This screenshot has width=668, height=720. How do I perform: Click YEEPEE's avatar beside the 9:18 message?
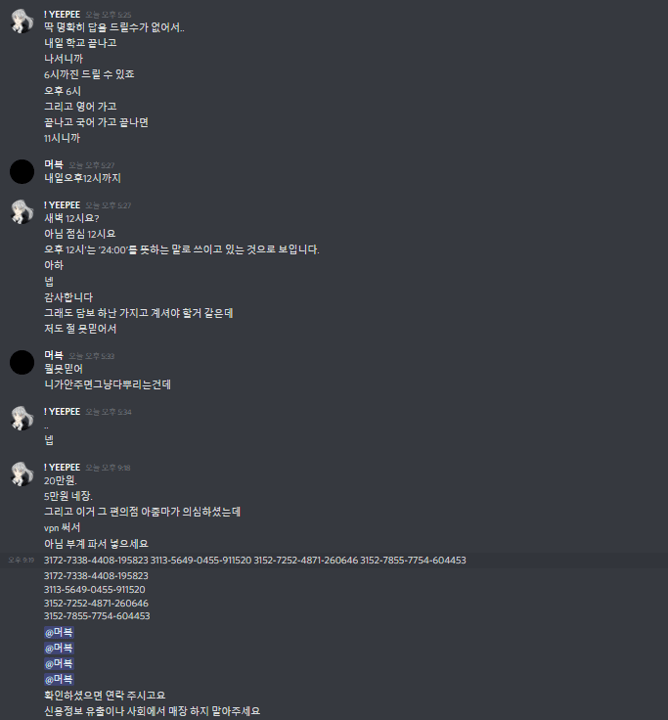click(x=22, y=474)
